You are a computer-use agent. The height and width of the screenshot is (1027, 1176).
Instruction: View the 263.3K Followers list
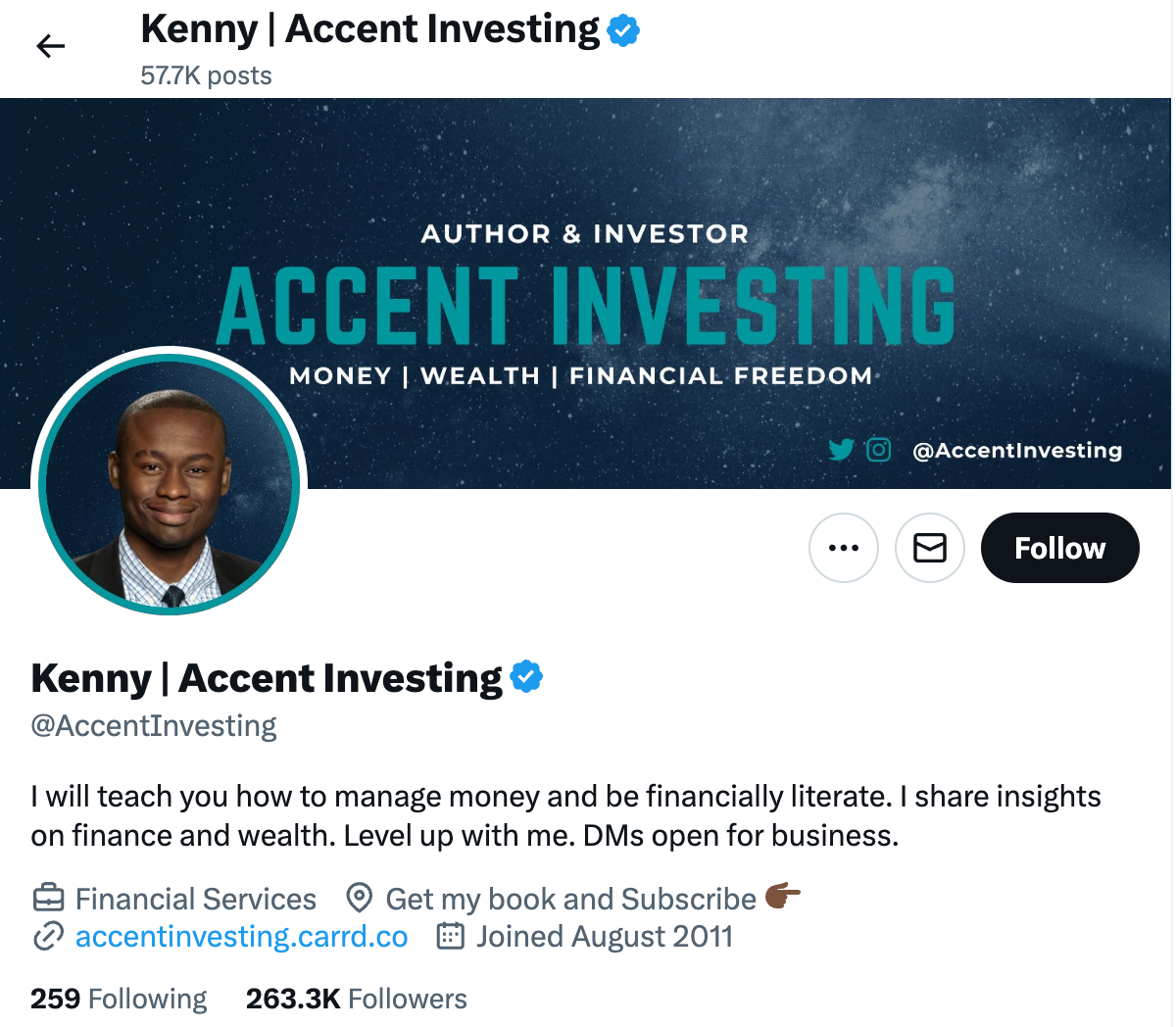pyautogui.click(x=355, y=999)
